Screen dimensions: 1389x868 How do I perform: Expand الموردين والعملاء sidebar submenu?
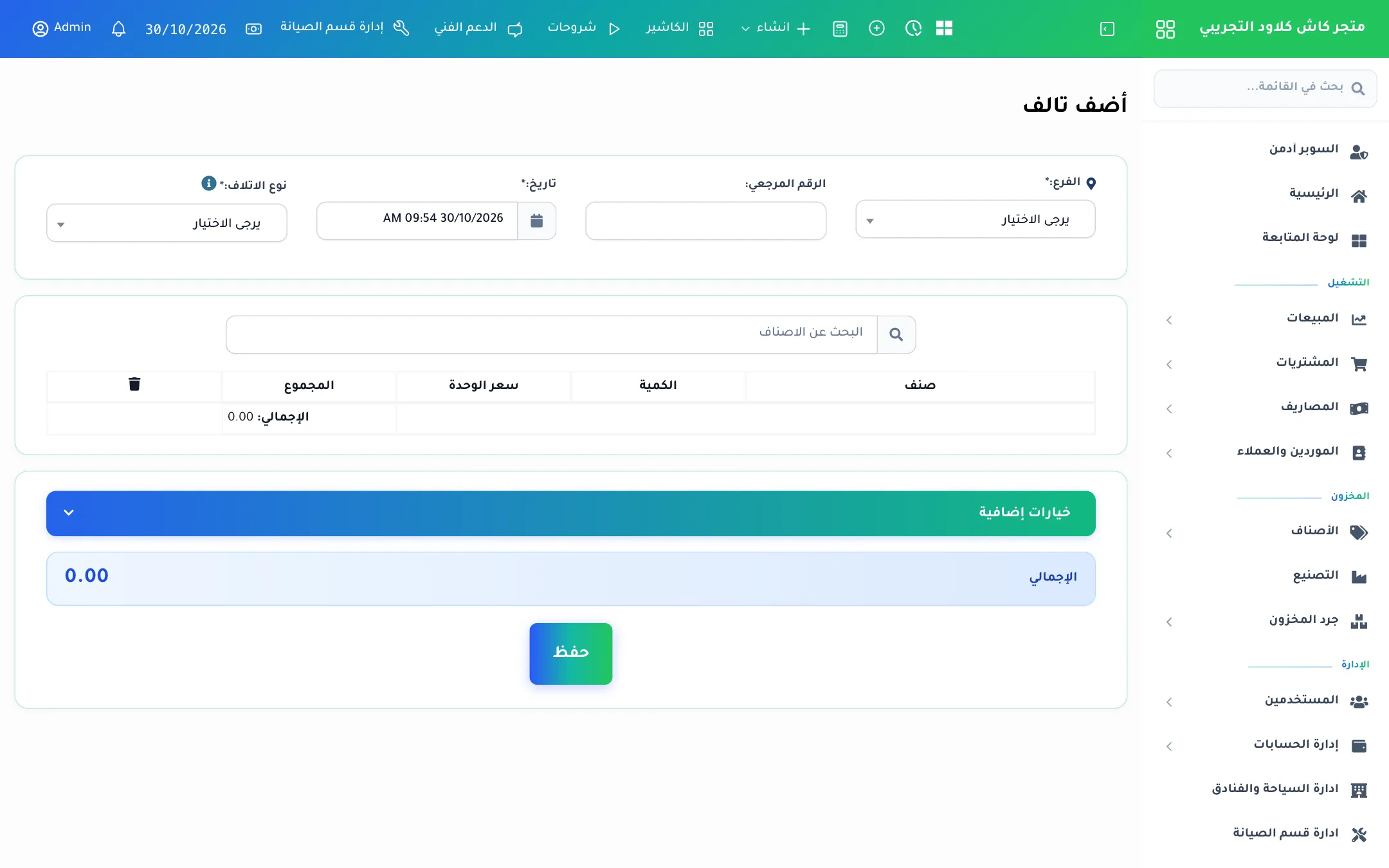(1267, 451)
